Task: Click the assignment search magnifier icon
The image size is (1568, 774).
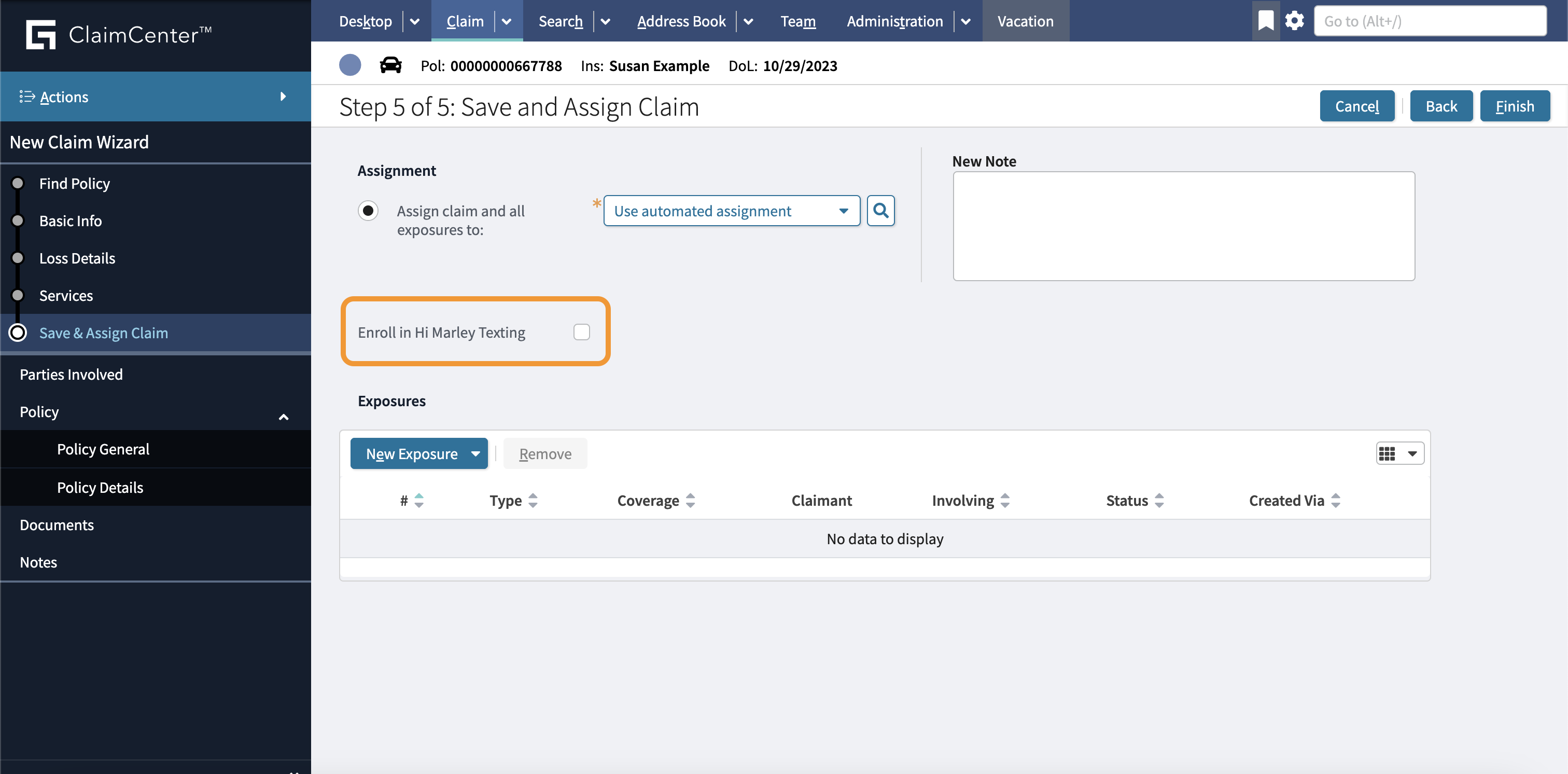Action: 881,211
